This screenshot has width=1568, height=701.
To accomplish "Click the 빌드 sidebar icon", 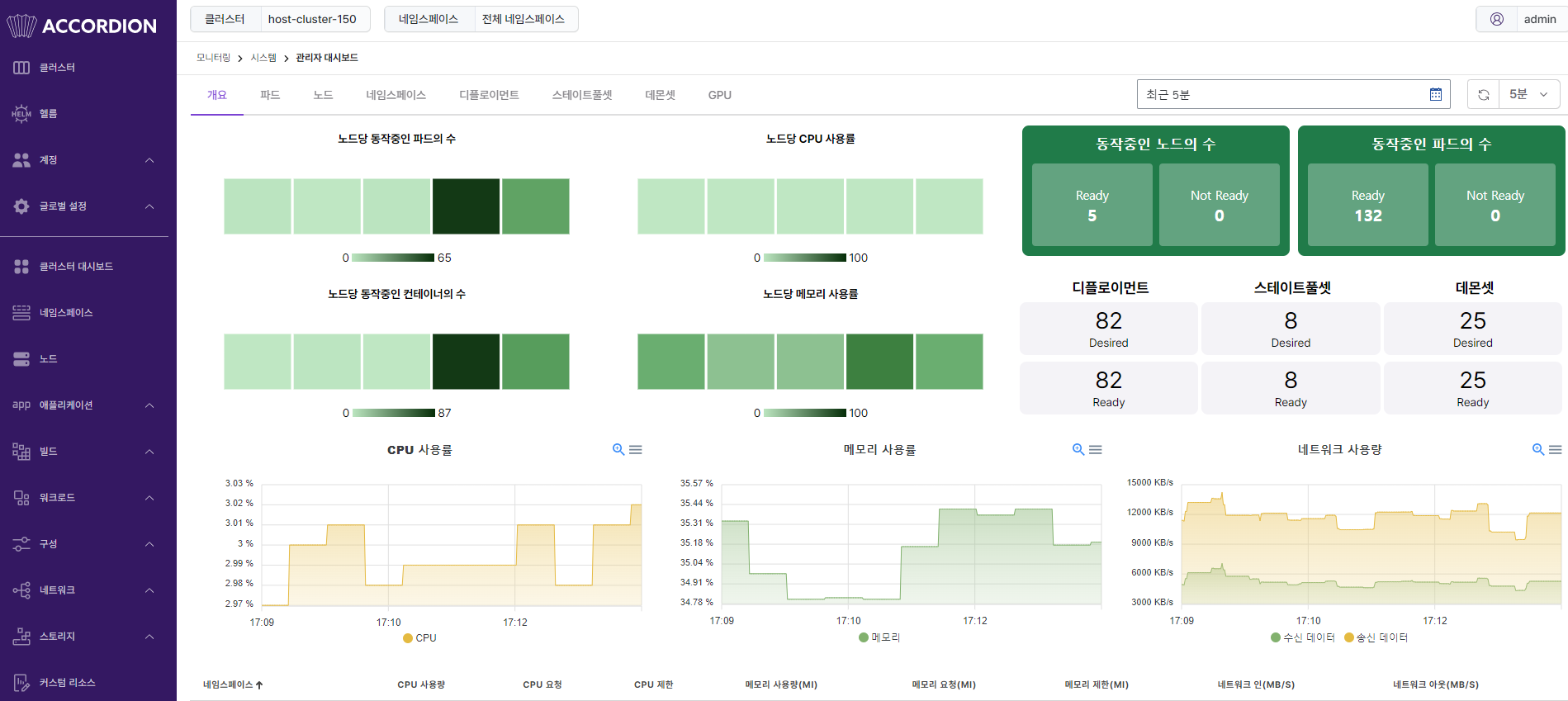I will [21, 452].
